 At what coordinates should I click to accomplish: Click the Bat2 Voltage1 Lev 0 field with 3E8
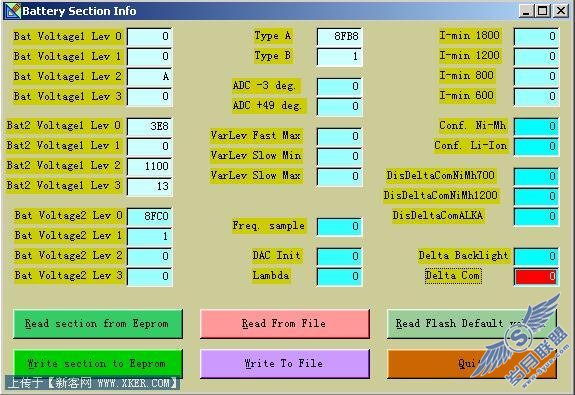150,127
